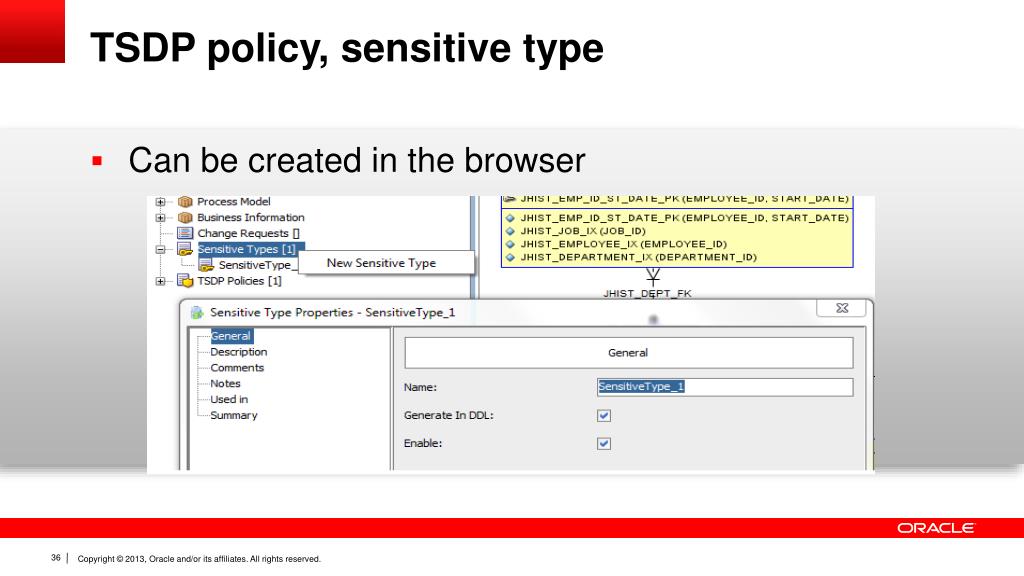
Task: Expand the Process Model tree node
Action: (x=161, y=202)
